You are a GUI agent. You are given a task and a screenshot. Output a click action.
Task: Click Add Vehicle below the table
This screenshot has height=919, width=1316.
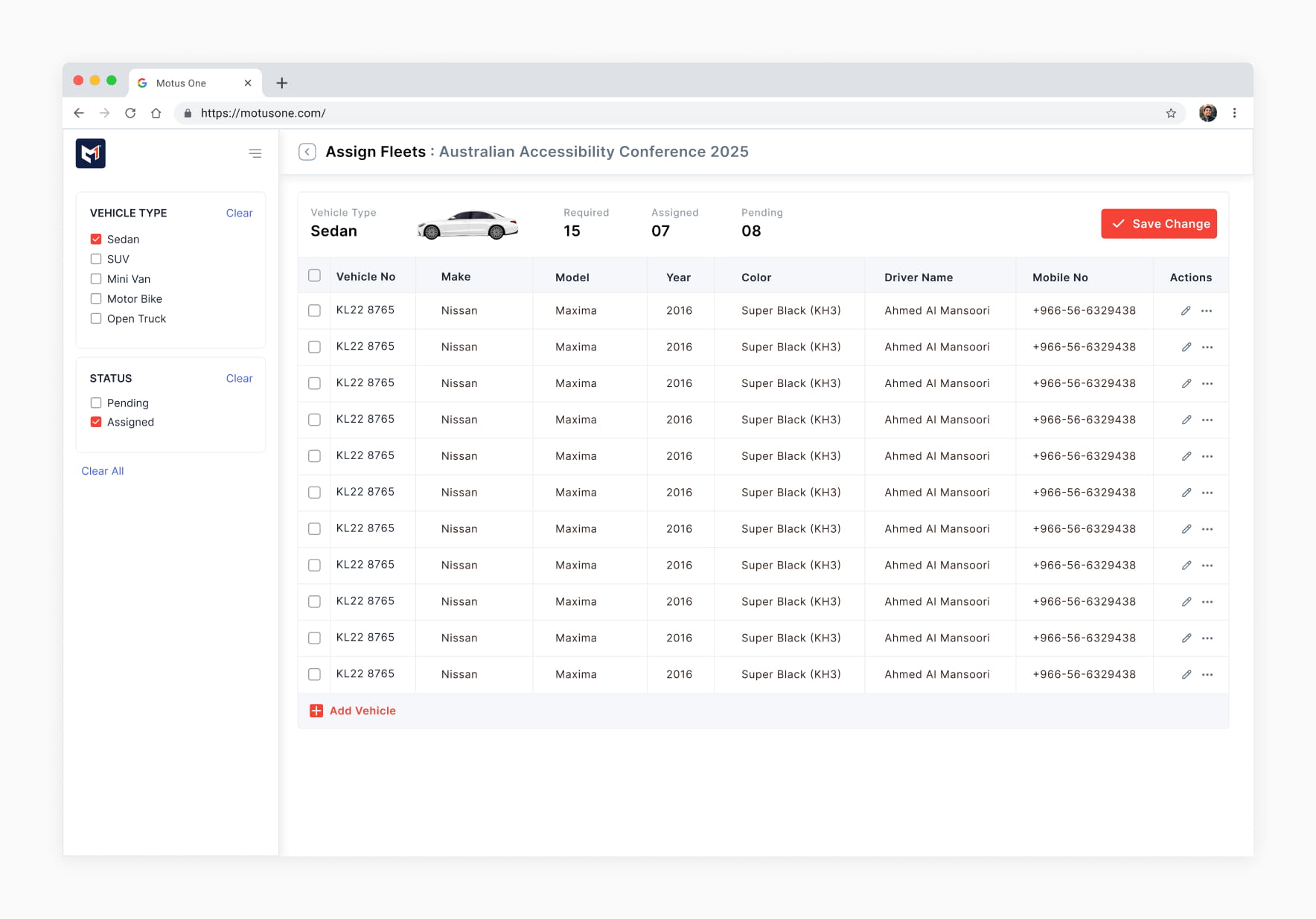[x=353, y=711]
